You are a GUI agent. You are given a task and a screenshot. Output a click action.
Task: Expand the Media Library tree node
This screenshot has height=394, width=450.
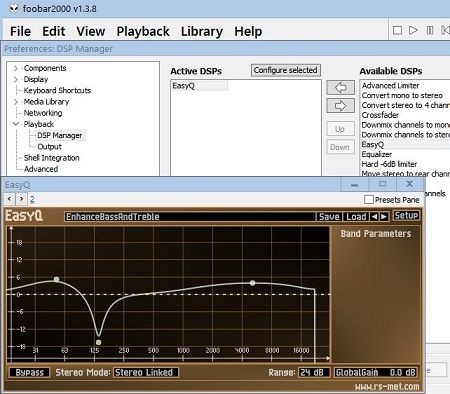(16, 102)
